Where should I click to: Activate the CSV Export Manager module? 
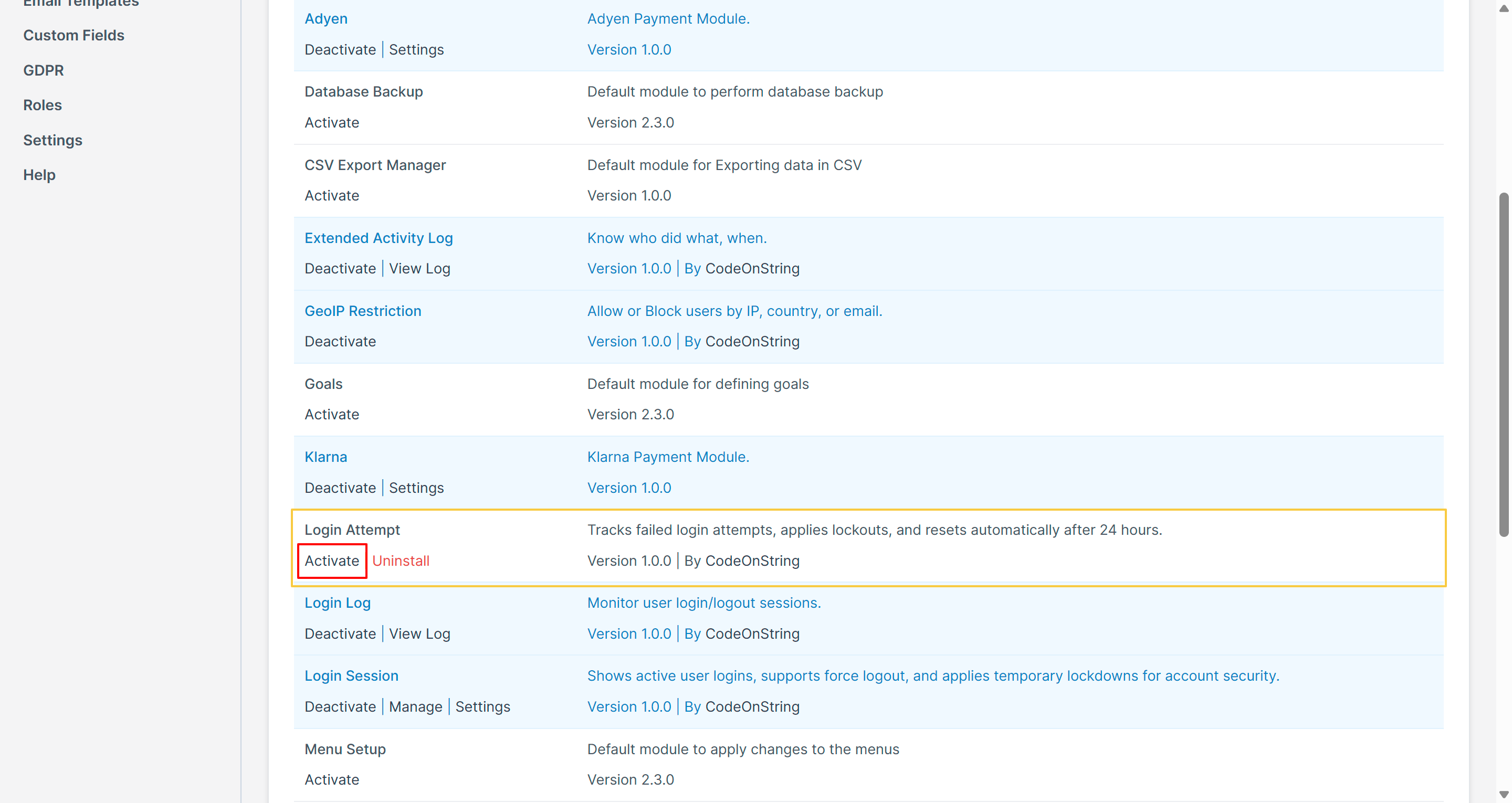pyautogui.click(x=332, y=195)
